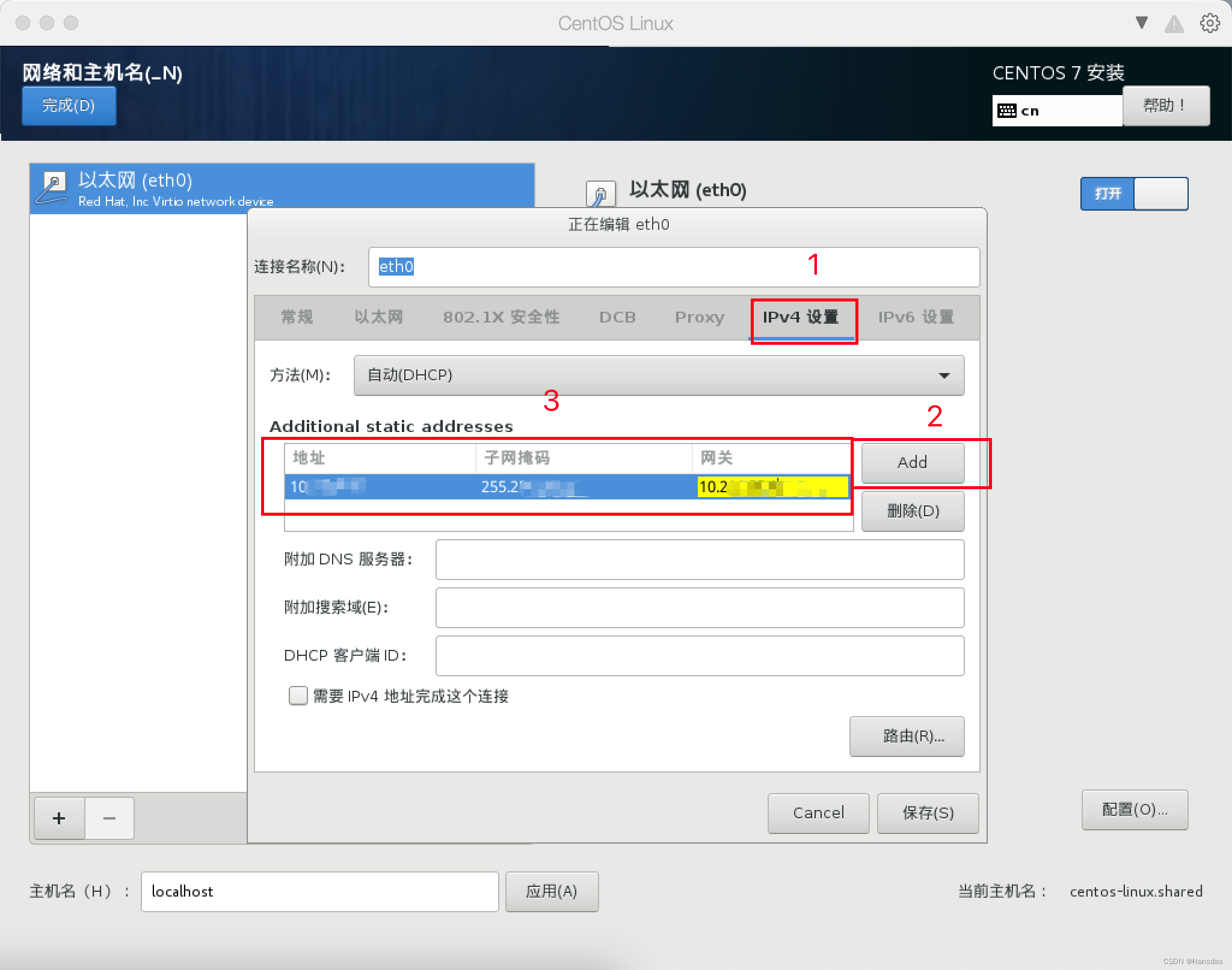Click the Save (S) button
1232x970 pixels.
coord(928,813)
